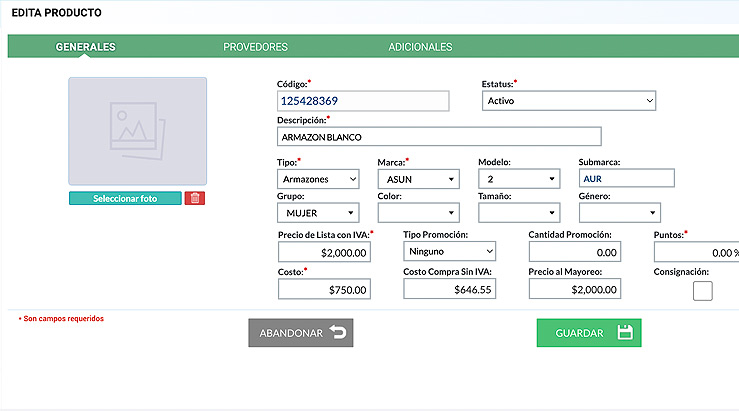Click the return arrow icon on Abandonar

(x=338, y=332)
